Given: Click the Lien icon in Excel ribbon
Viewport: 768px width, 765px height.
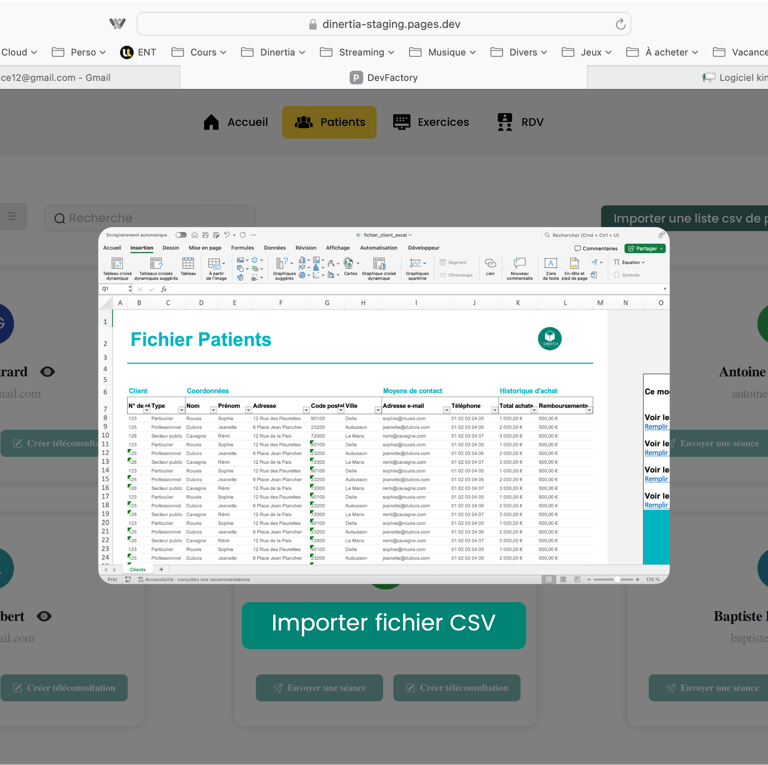Looking at the screenshot, I should (x=490, y=263).
